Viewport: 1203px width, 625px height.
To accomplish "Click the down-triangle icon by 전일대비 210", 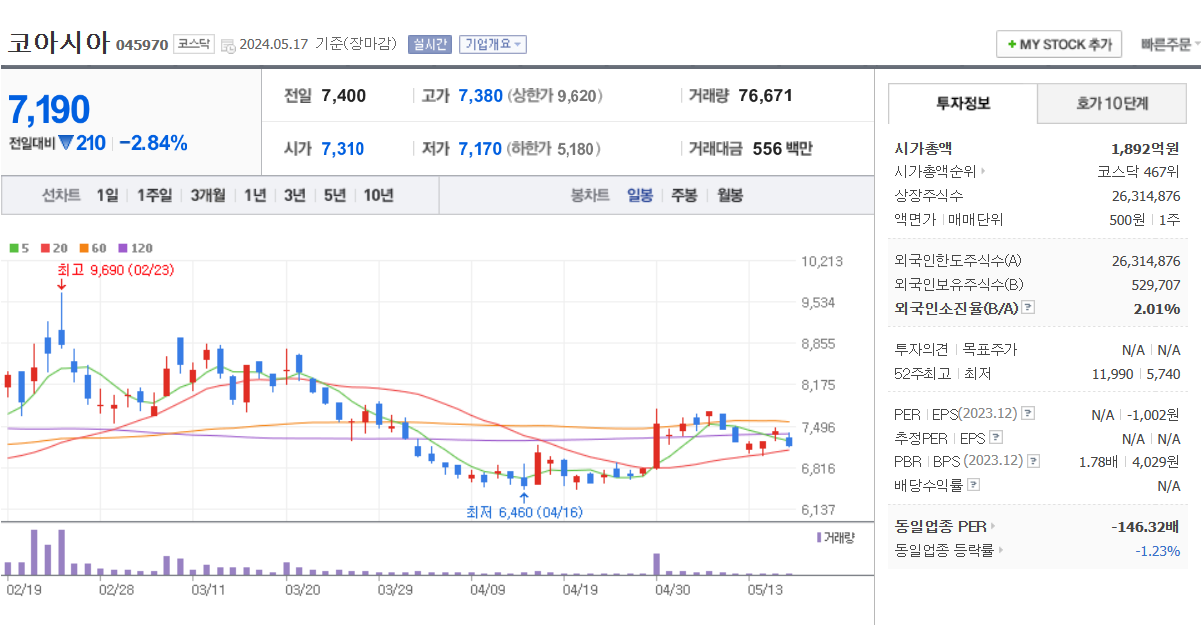I will coord(66,143).
